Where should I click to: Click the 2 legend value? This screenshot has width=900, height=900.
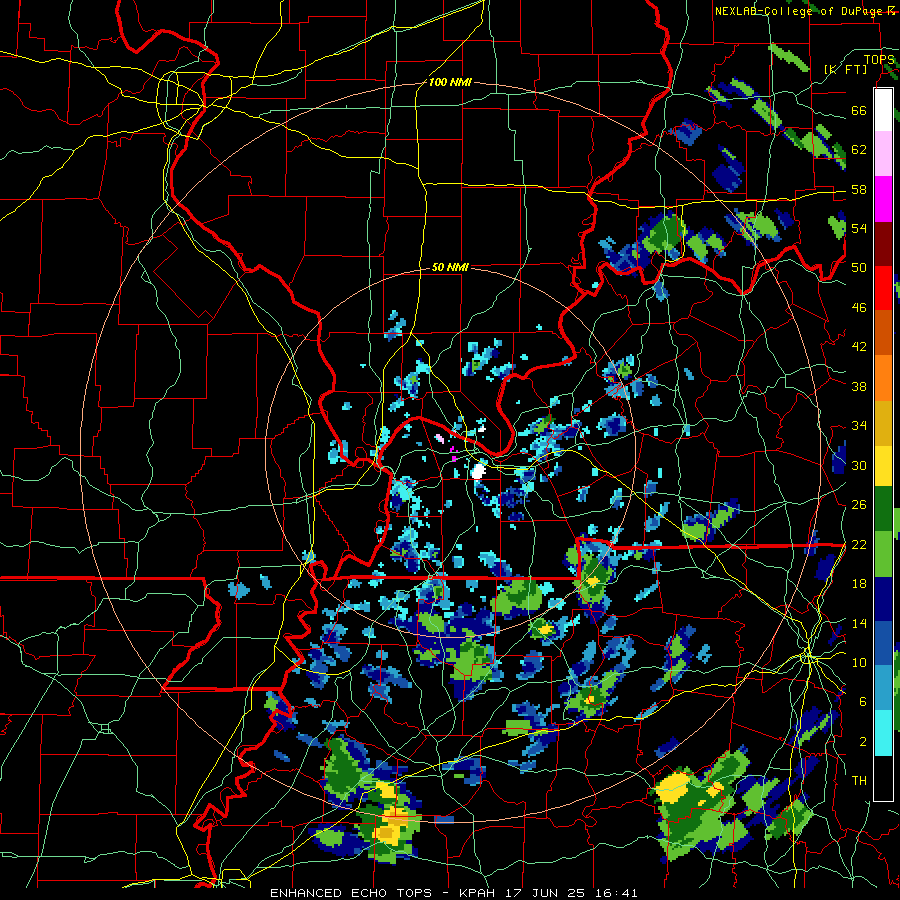point(862,742)
